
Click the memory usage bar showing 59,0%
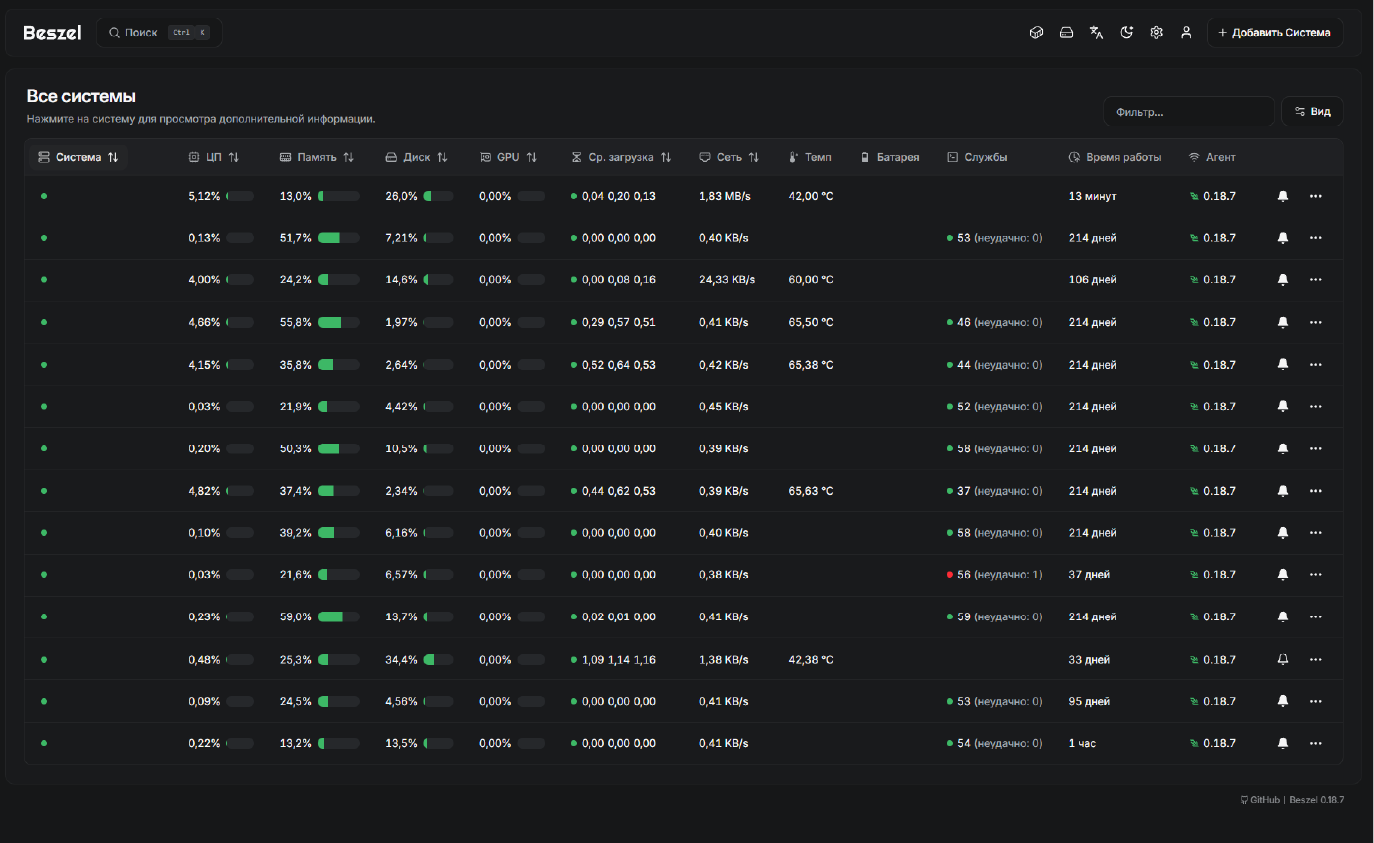coord(338,617)
